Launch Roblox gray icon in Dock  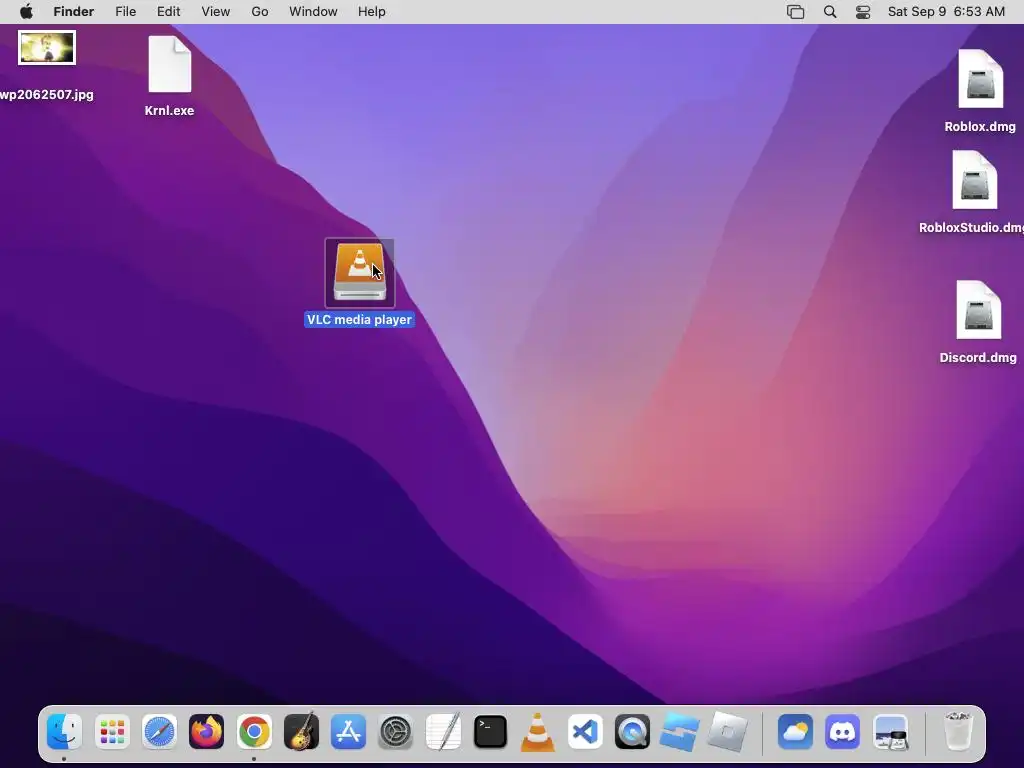(x=727, y=731)
